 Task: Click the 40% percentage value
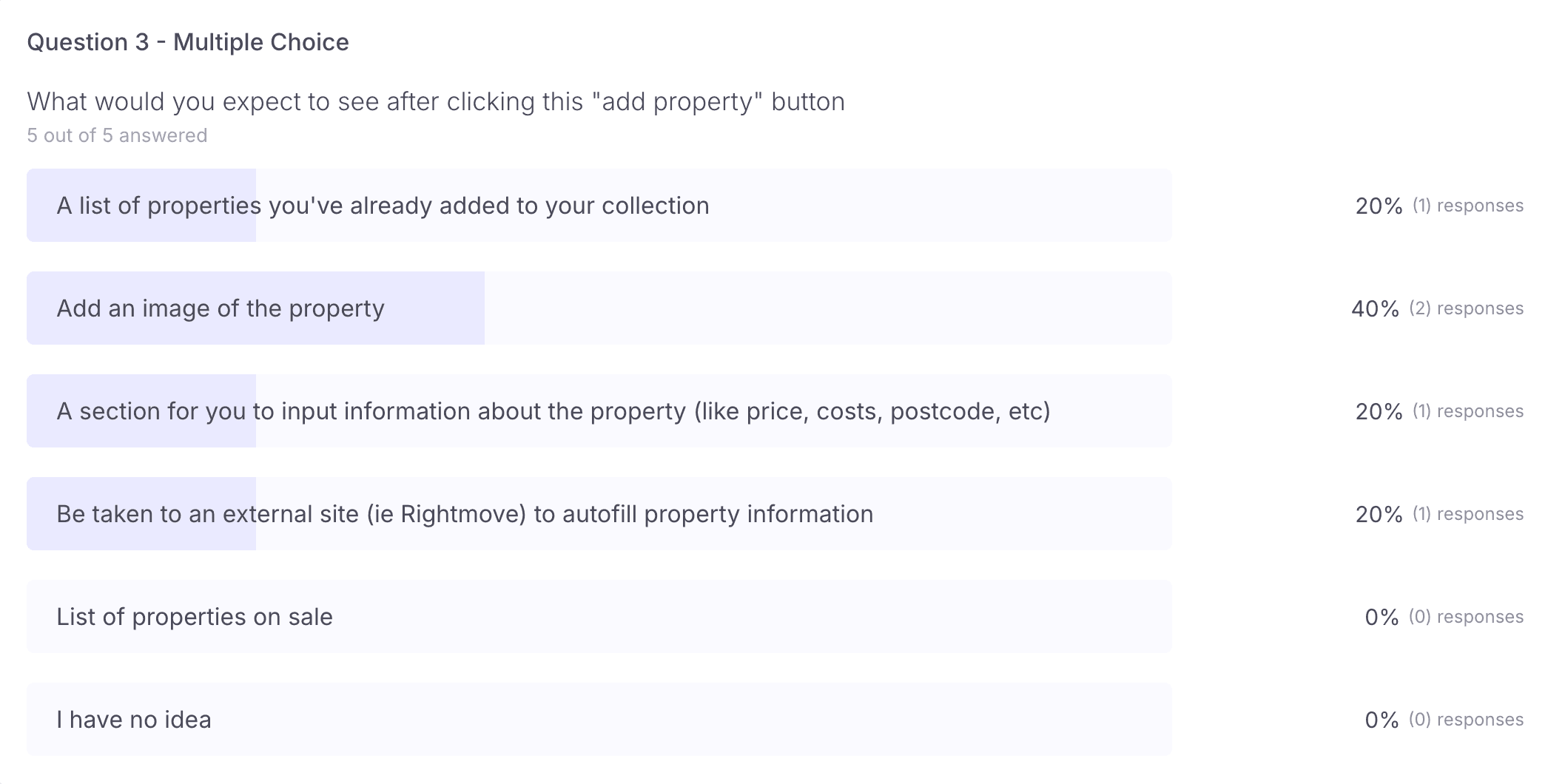[1376, 308]
